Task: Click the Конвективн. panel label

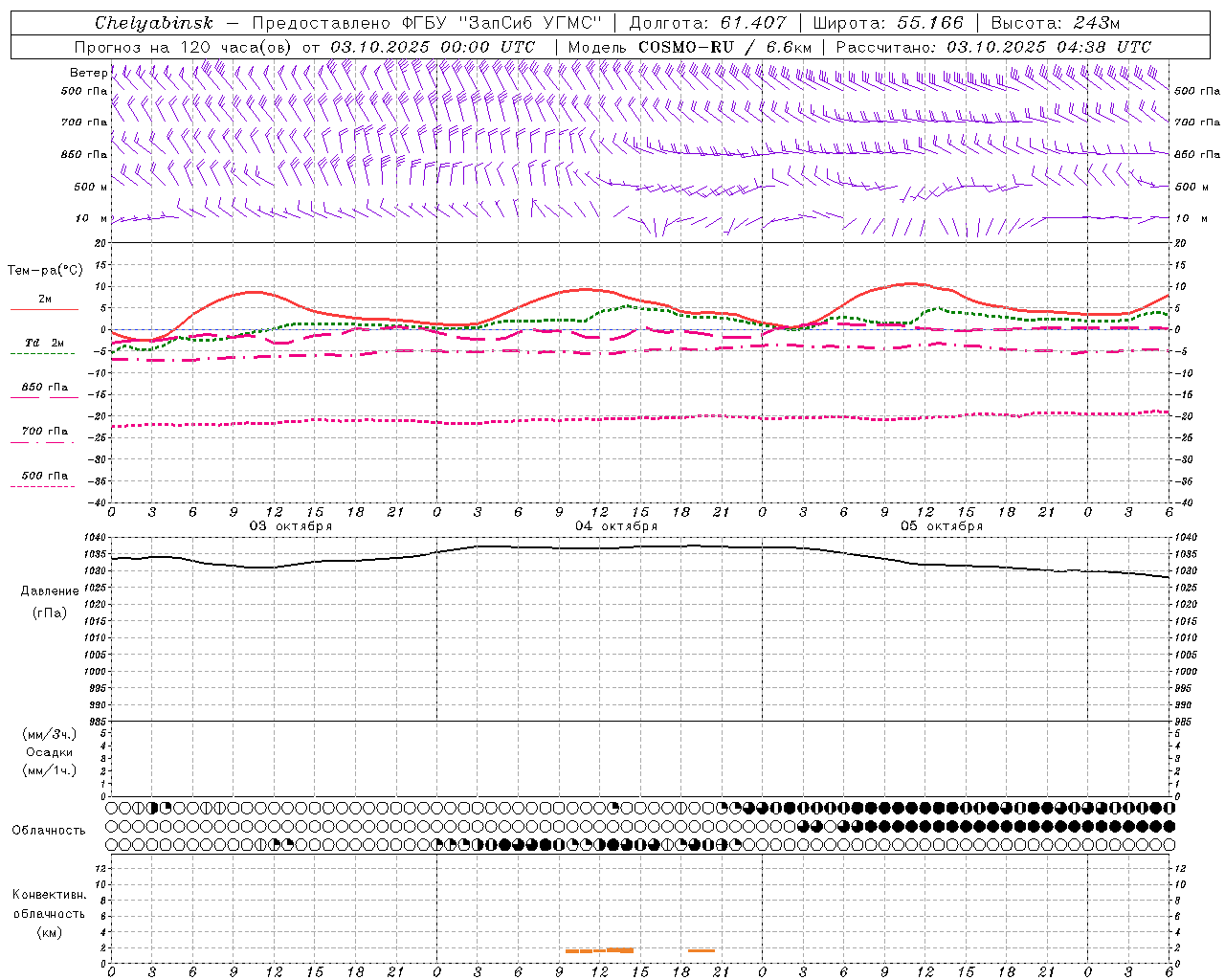Action: click(x=50, y=896)
